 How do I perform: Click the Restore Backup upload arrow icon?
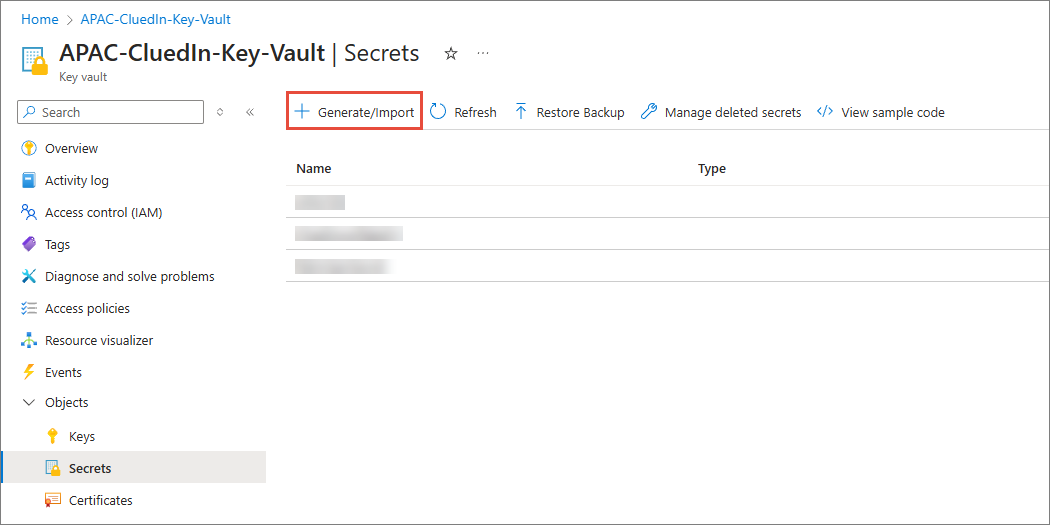(521, 112)
